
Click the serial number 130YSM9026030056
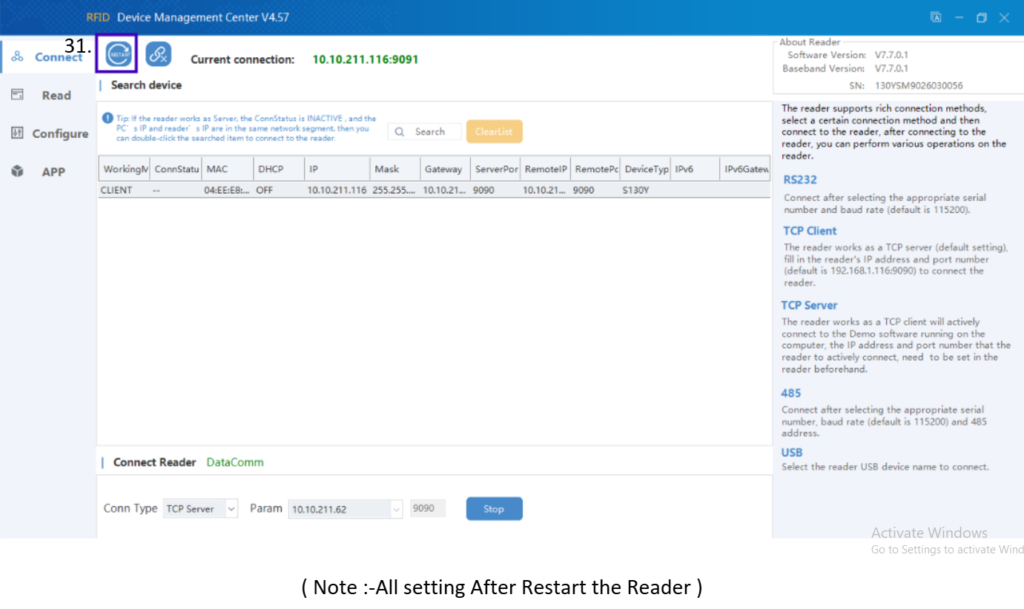pyautogui.click(x=918, y=86)
